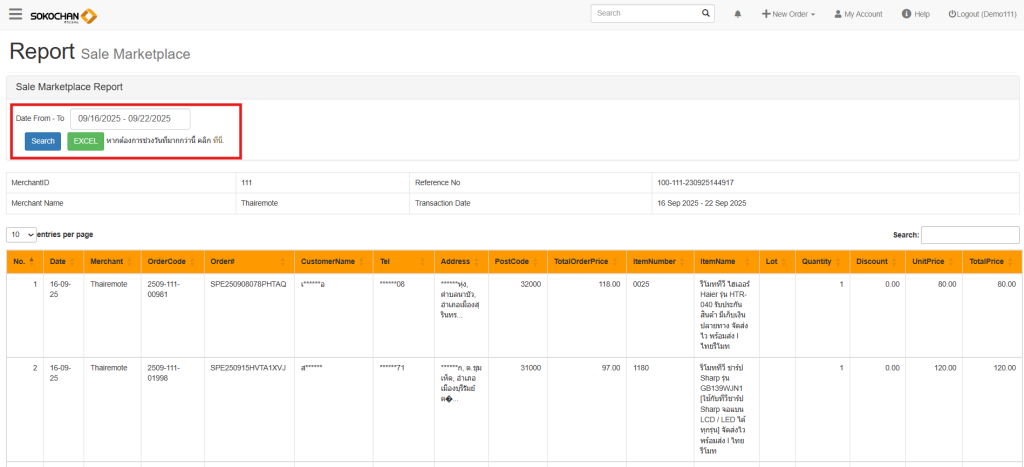1024x467 pixels.
Task: Sort table by No. column
Action: coord(23,261)
